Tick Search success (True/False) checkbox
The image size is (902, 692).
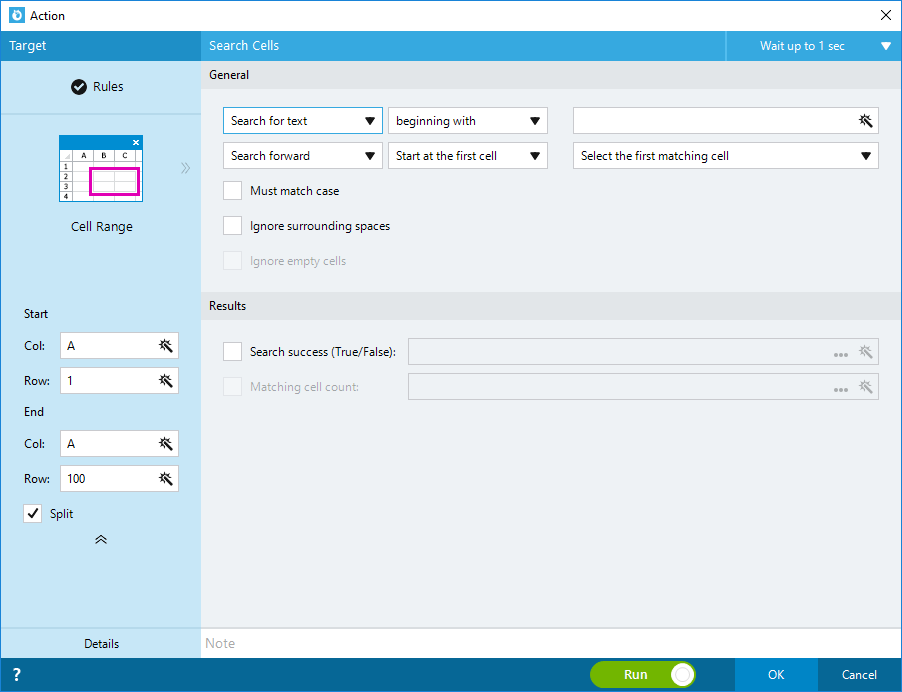coord(232,351)
